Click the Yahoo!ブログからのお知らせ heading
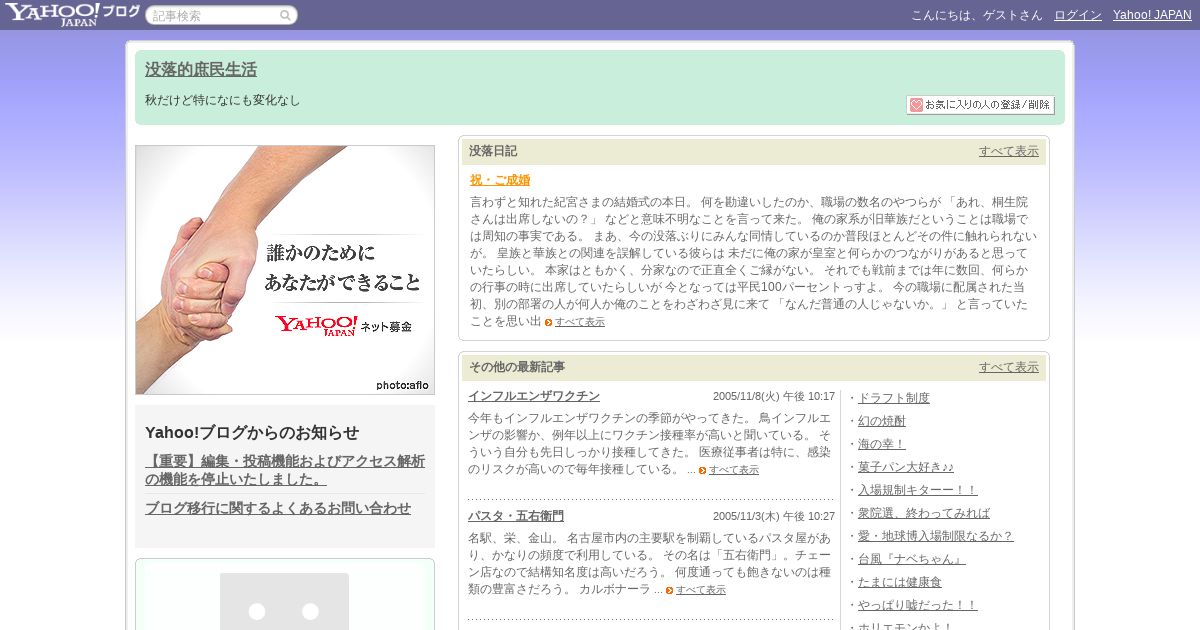 pos(252,433)
